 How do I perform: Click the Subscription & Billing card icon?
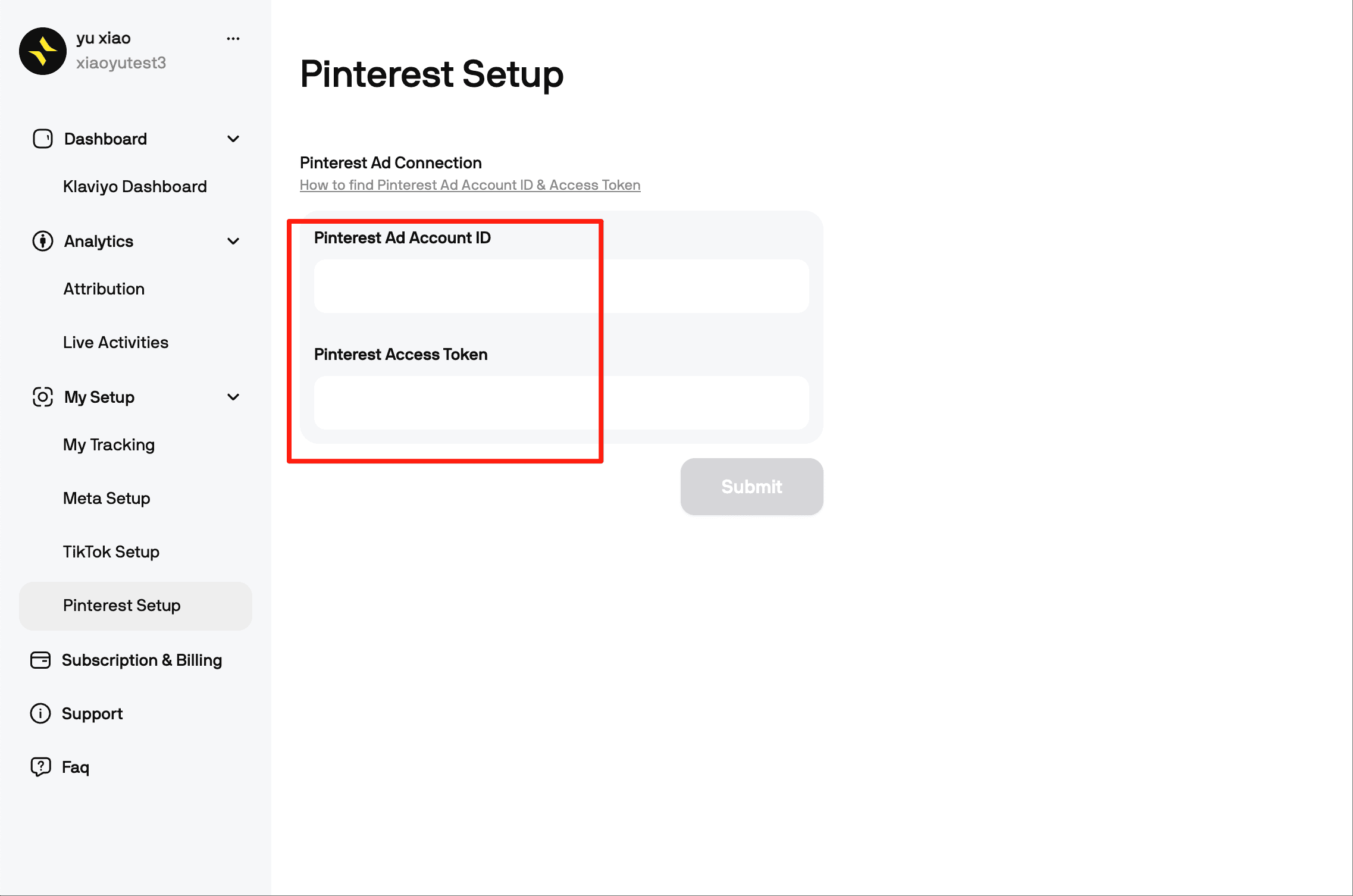(x=39, y=660)
